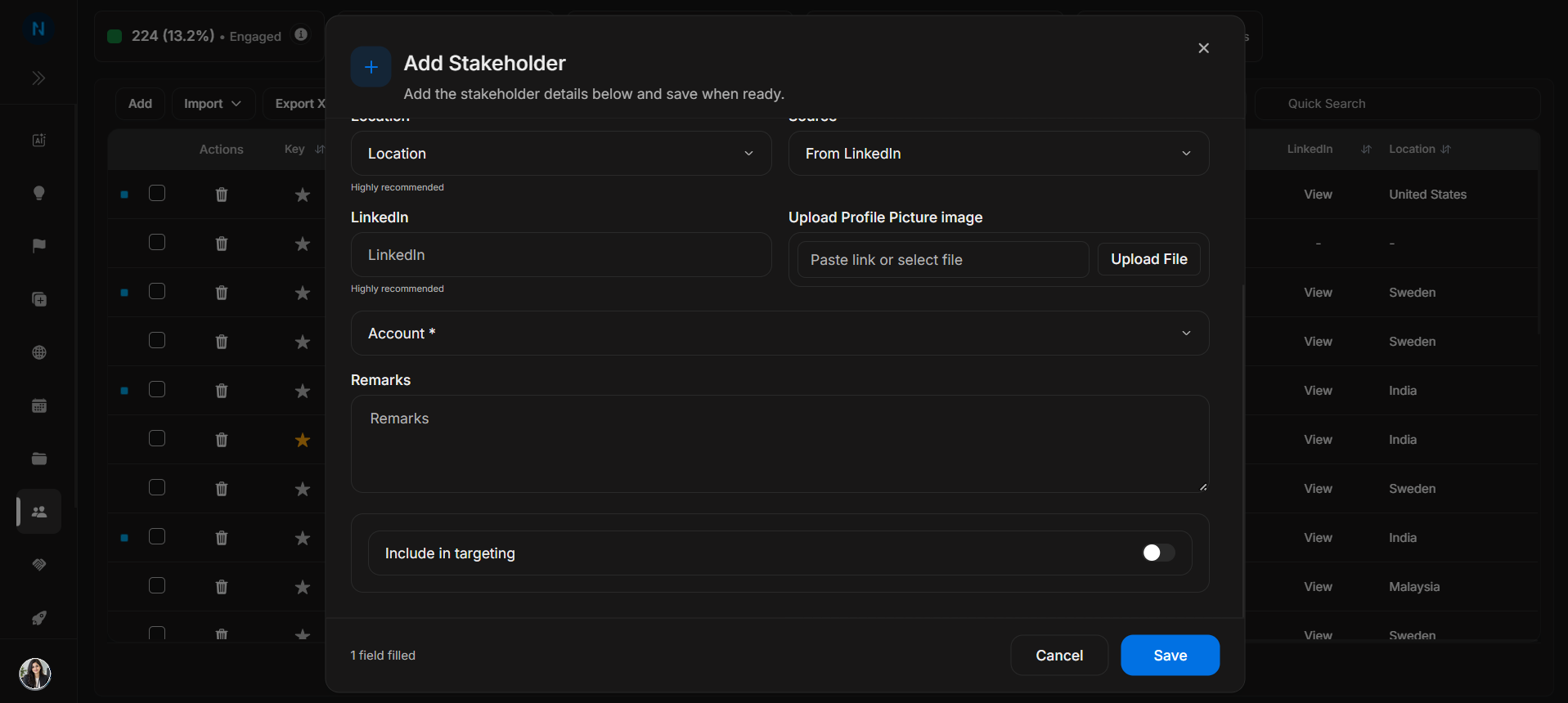Viewport: 1568px width, 703px height.
Task: Click the N logo at top left
Action: 38,29
